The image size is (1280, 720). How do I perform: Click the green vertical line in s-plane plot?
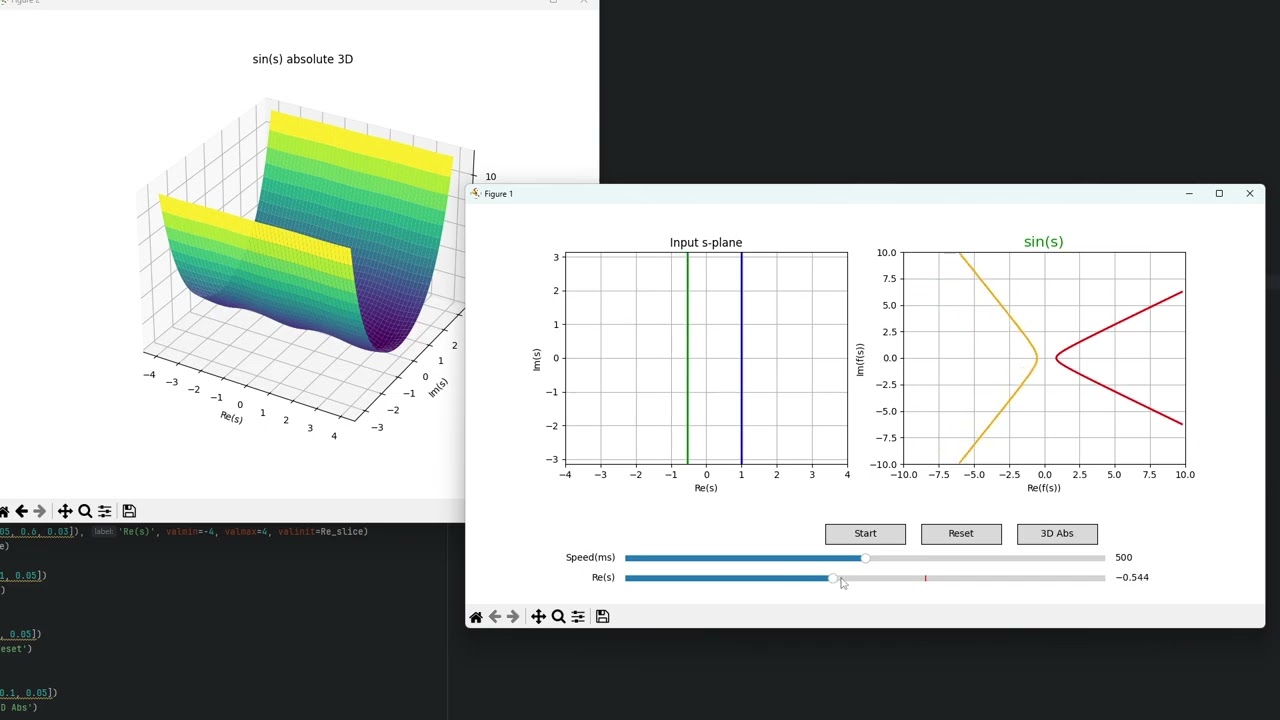click(x=687, y=358)
